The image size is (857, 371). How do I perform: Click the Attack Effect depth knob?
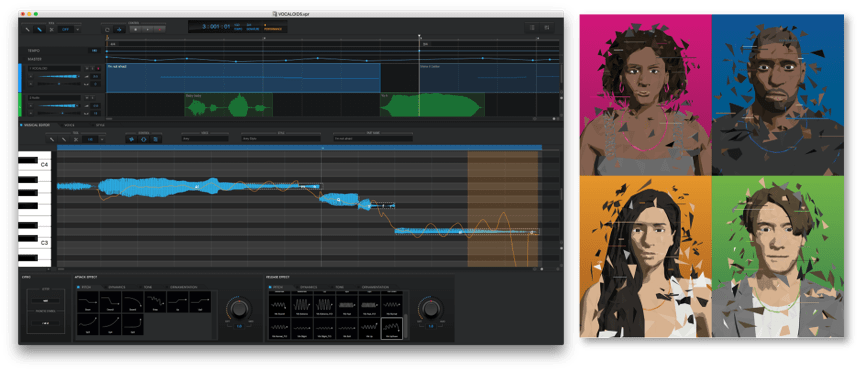(239, 309)
